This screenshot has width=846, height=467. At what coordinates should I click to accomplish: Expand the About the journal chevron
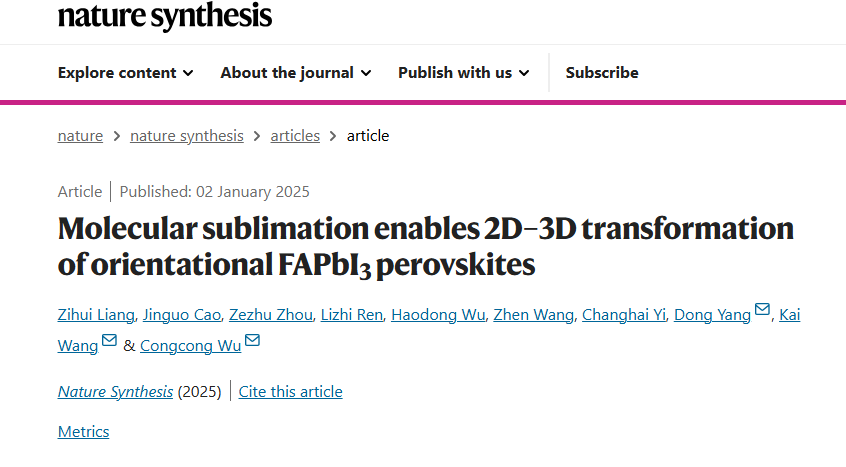pos(366,73)
